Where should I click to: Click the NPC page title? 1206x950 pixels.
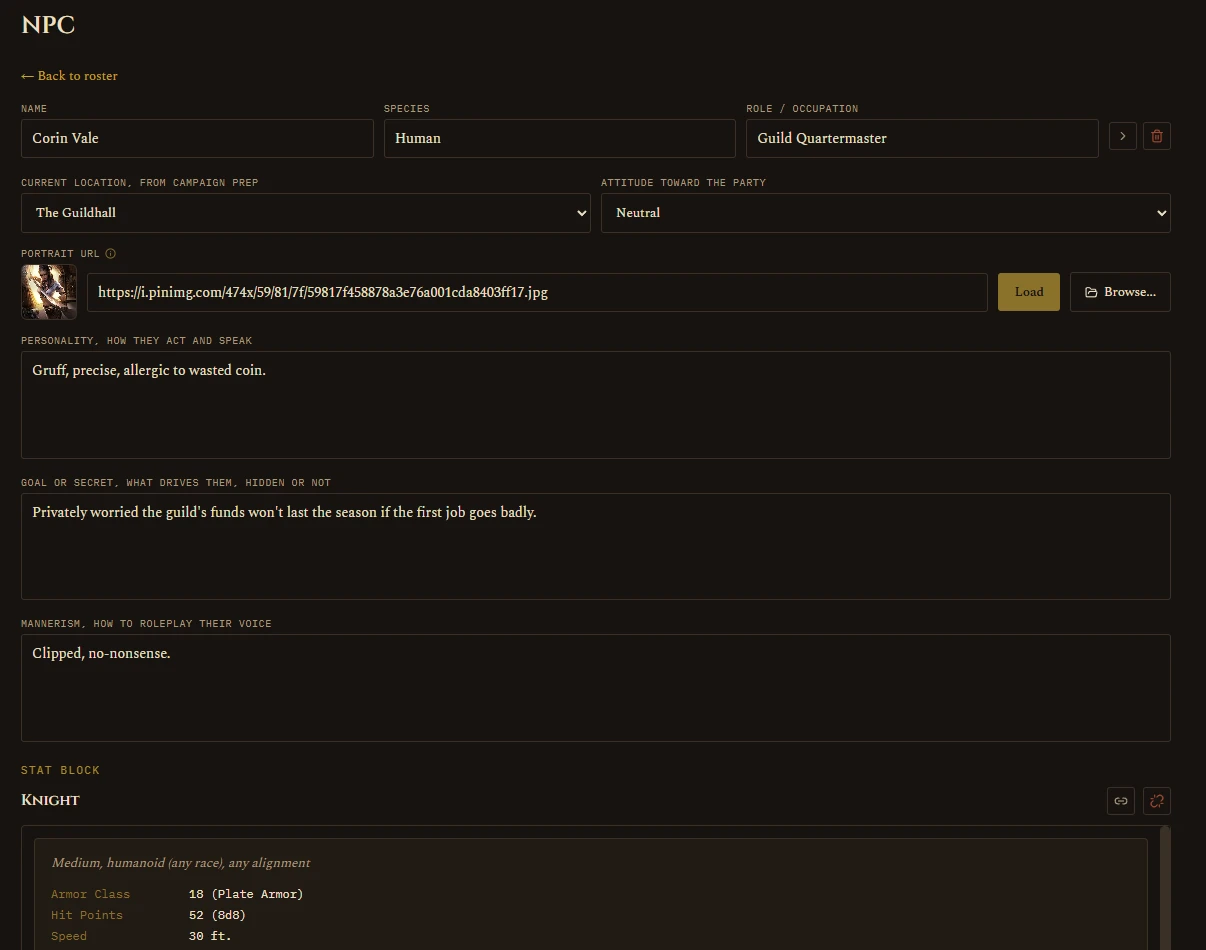click(x=48, y=25)
